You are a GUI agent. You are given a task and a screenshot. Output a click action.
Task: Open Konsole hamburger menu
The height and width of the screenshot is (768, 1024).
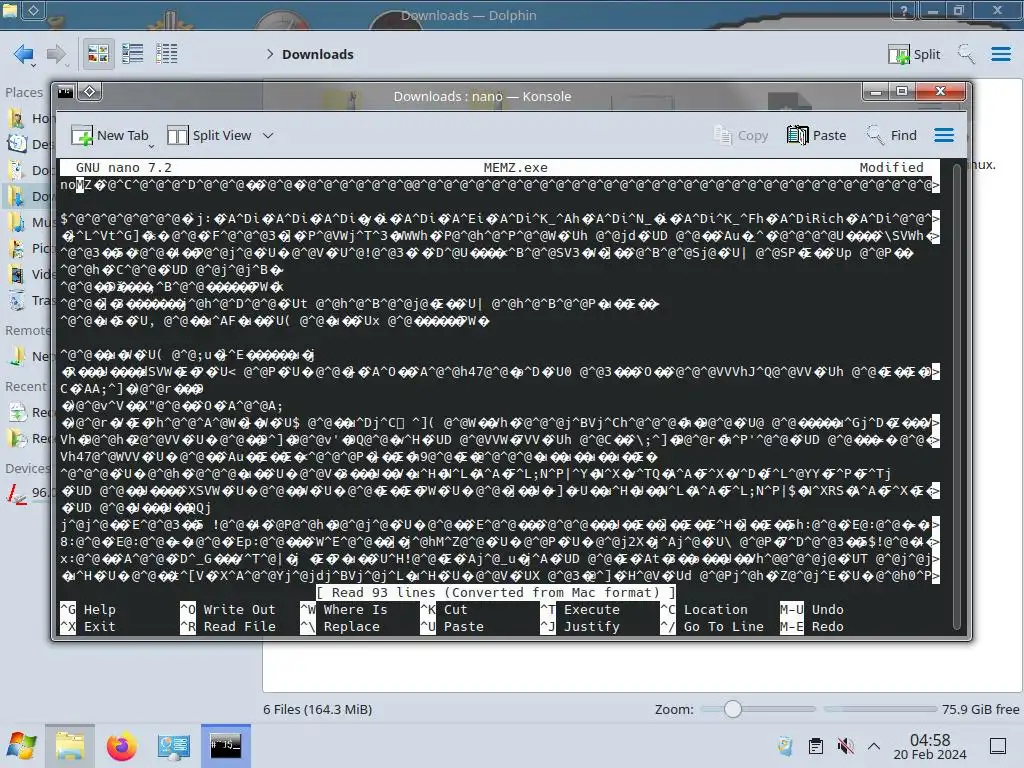tap(944, 135)
